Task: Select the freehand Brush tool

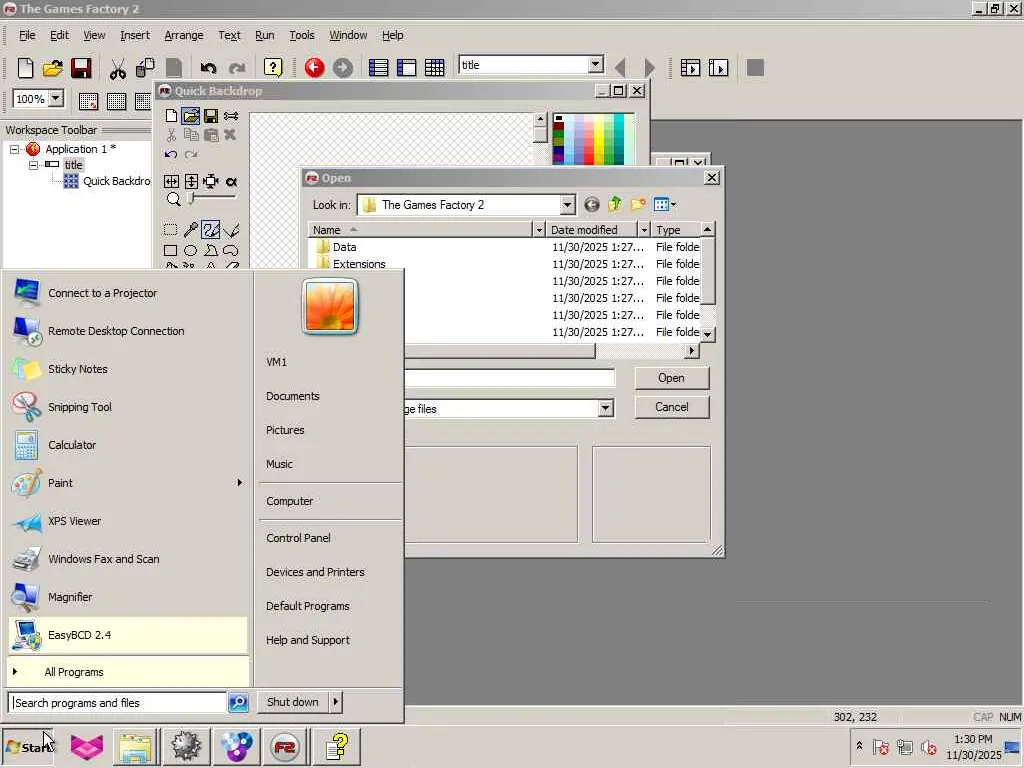Action: click(x=210, y=229)
